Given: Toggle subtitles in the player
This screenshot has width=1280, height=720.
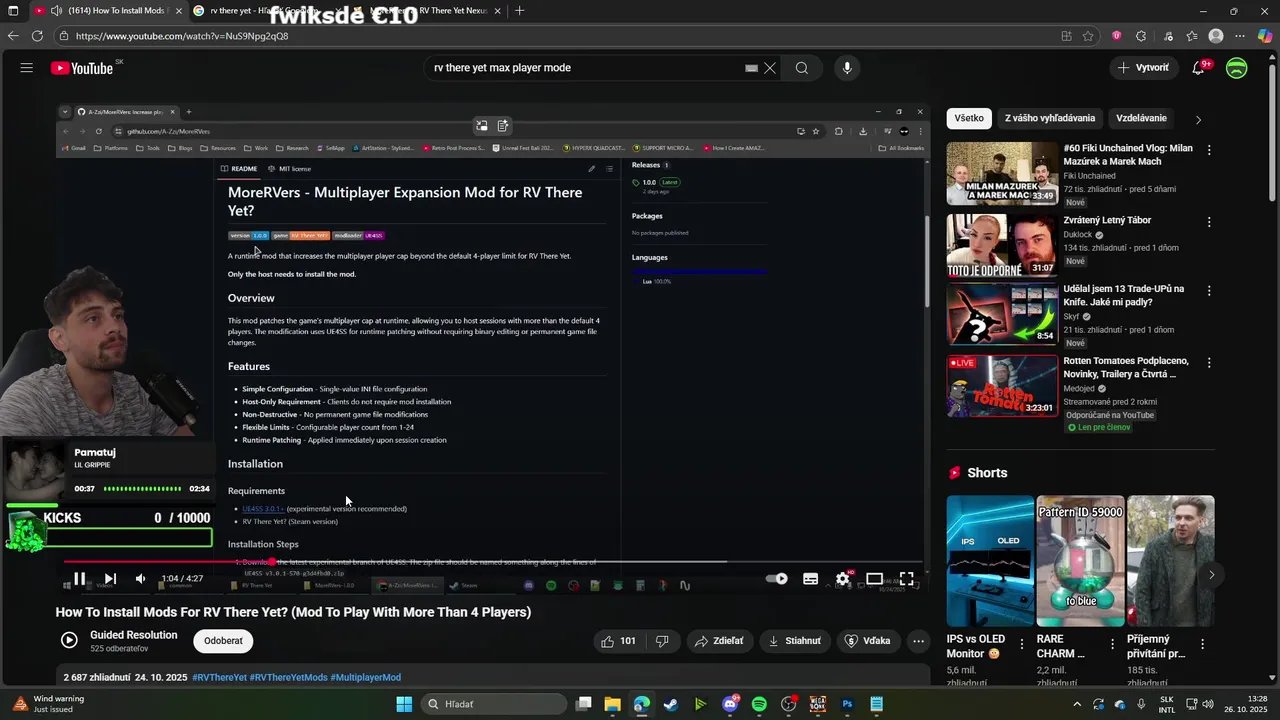Looking at the screenshot, I should pos(810,579).
